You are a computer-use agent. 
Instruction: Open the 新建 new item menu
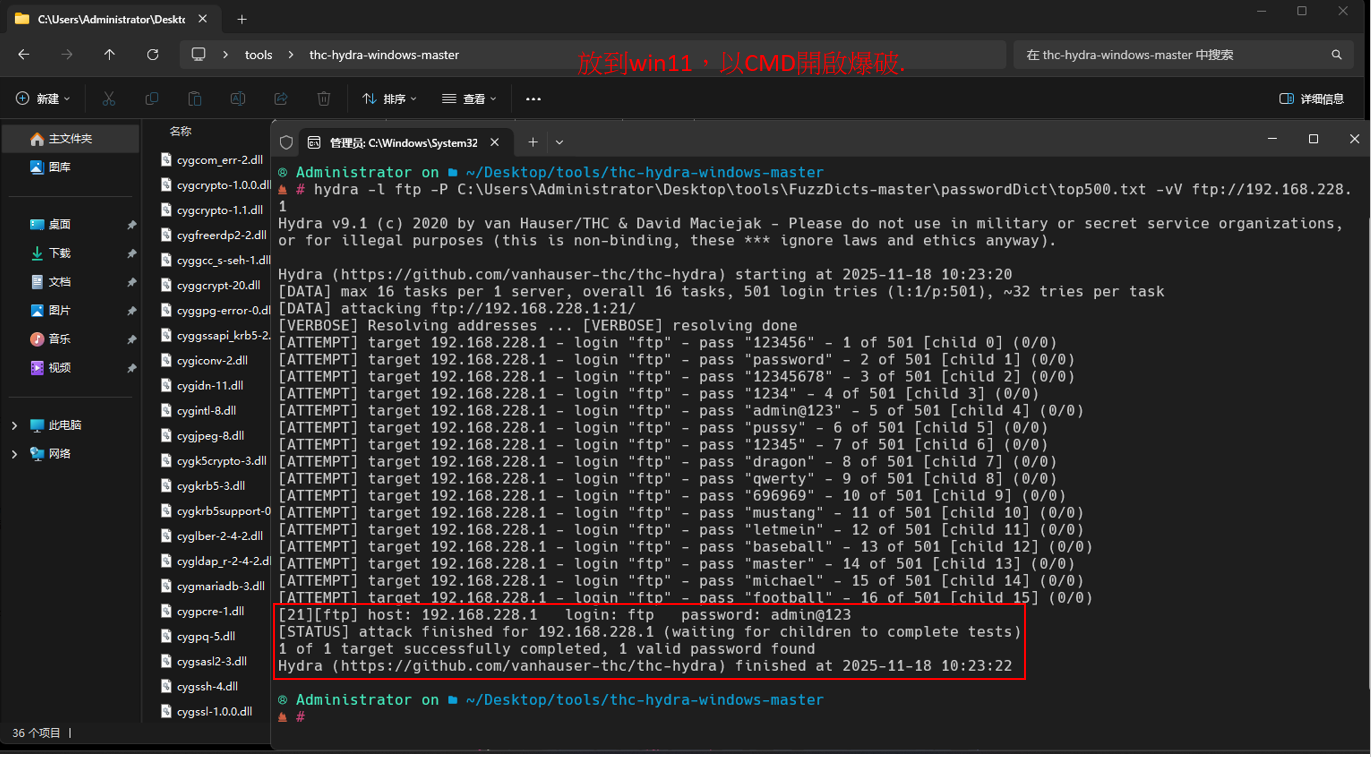[x=43, y=99]
